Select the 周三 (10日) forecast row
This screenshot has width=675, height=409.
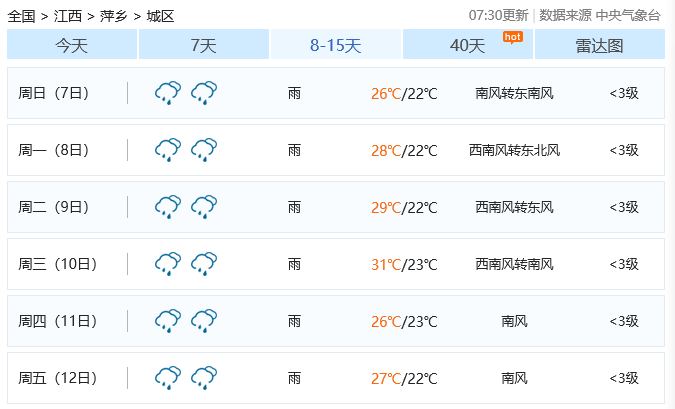pyautogui.click(x=336, y=264)
